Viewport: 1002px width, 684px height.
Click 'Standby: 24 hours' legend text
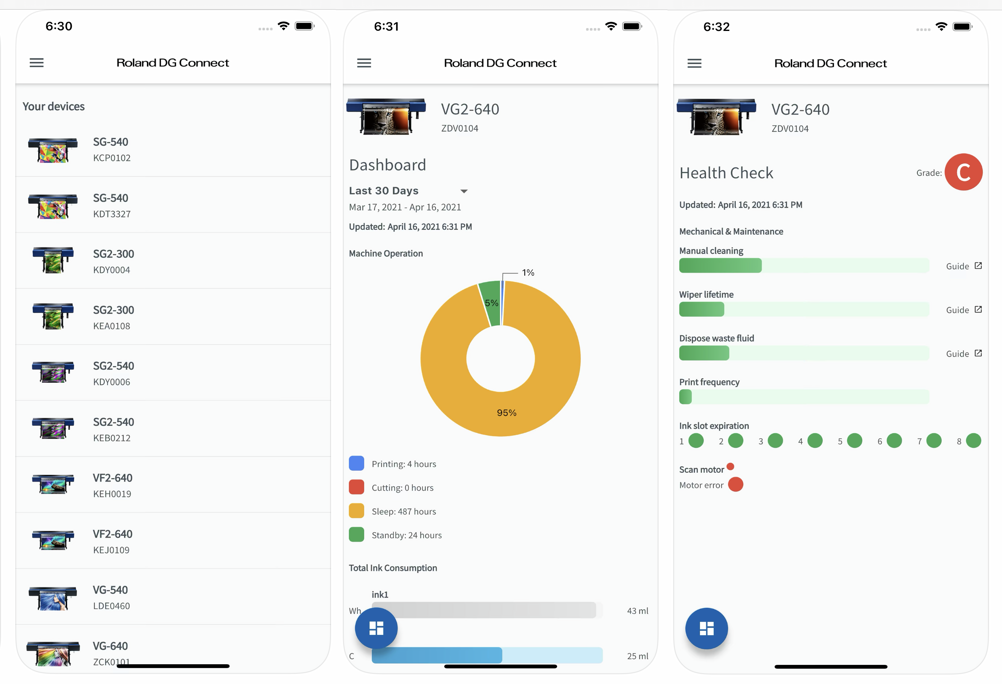406,535
